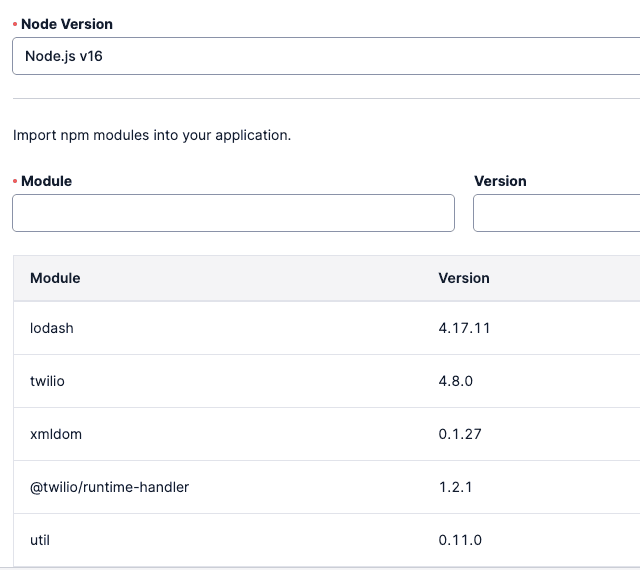
Task: Click the Module name input field
Action: (x=233, y=213)
